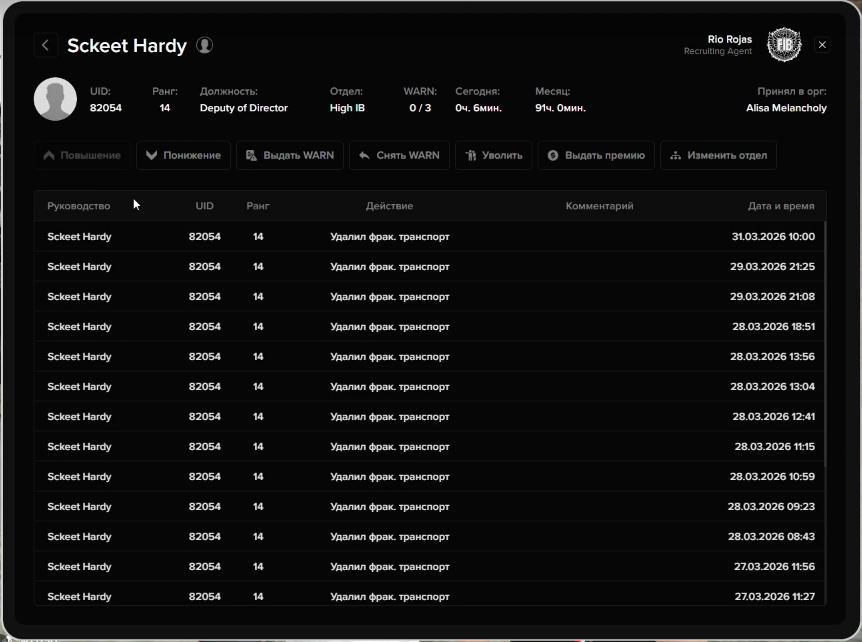Remove a warning with Снять WARN

pos(399,155)
